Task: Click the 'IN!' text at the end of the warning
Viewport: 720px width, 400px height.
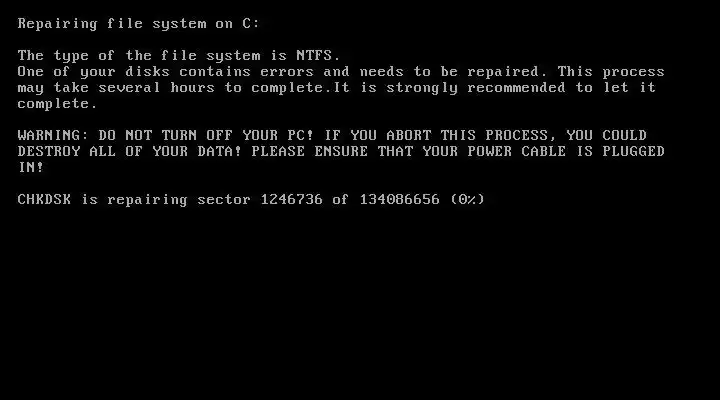Action: [x=31, y=168]
